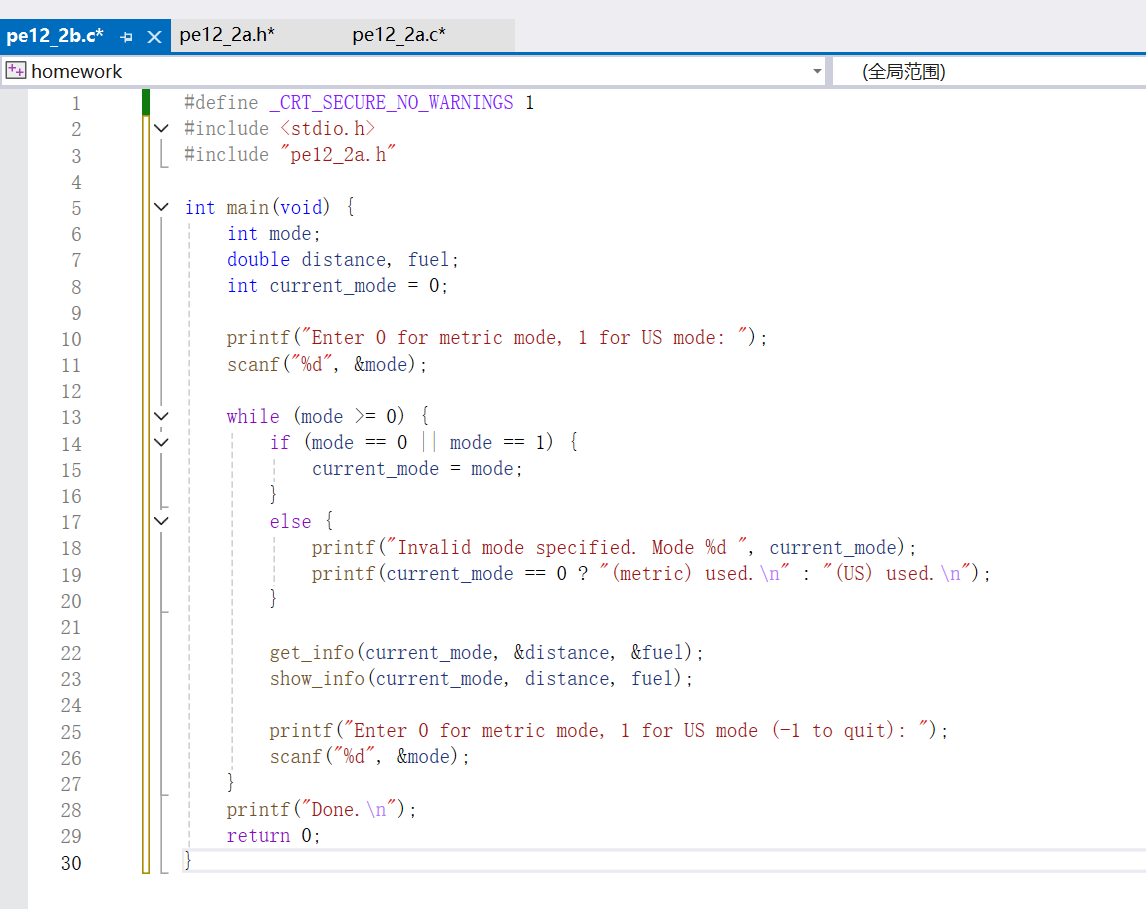Click the while keyword on line 13
This screenshot has height=909, width=1146.
pyautogui.click(x=253, y=417)
